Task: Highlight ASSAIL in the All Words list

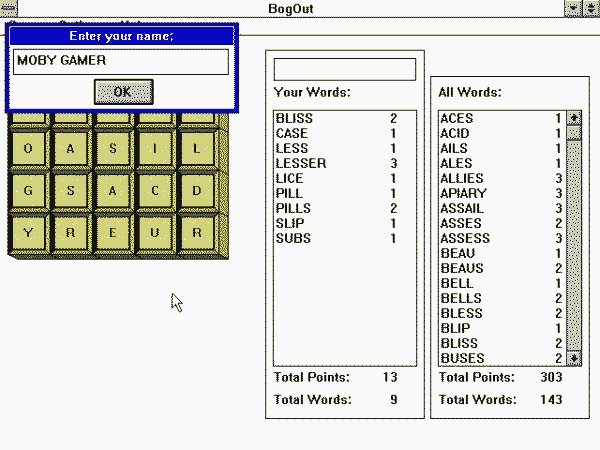Action: pyautogui.click(x=461, y=208)
